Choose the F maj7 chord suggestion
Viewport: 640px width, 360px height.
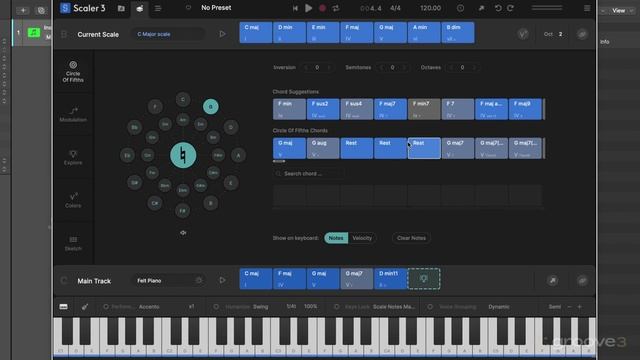390,109
